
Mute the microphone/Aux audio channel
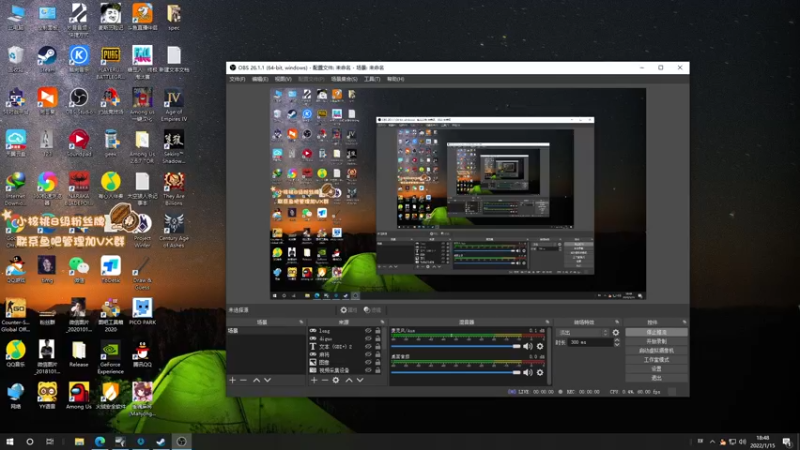tap(528, 346)
